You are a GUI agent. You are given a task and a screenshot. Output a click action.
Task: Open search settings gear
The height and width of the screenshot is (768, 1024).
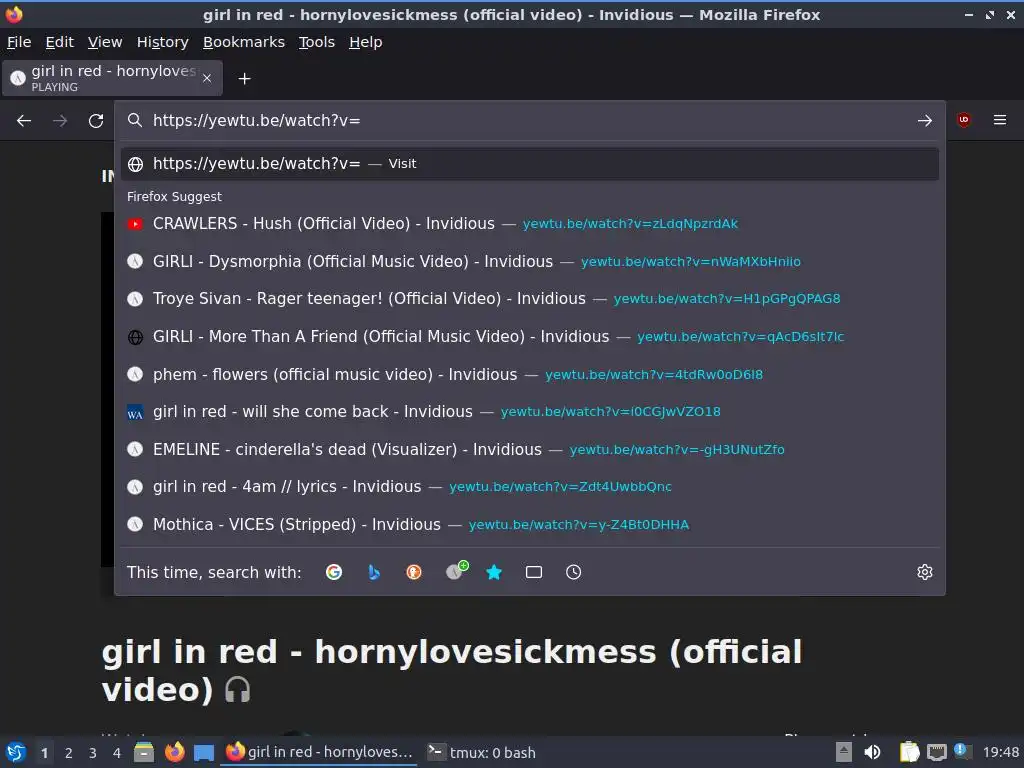pos(925,572)
